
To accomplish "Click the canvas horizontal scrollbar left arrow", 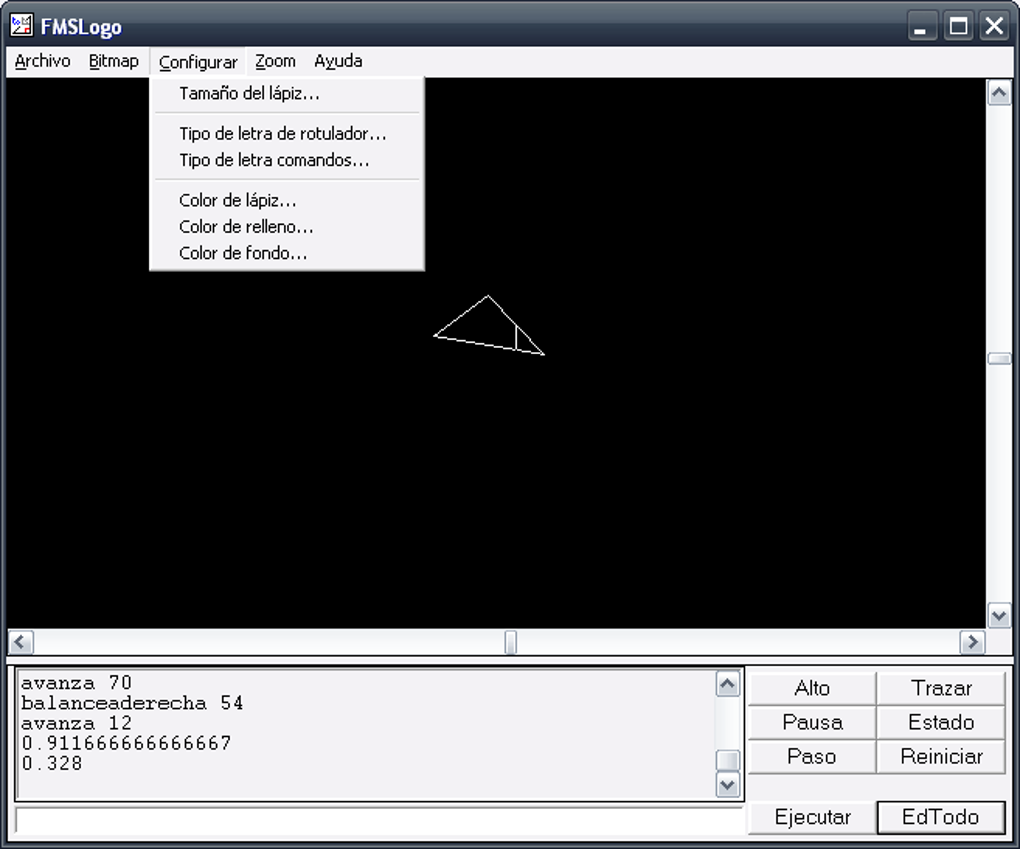I will (x=20, y=642).
